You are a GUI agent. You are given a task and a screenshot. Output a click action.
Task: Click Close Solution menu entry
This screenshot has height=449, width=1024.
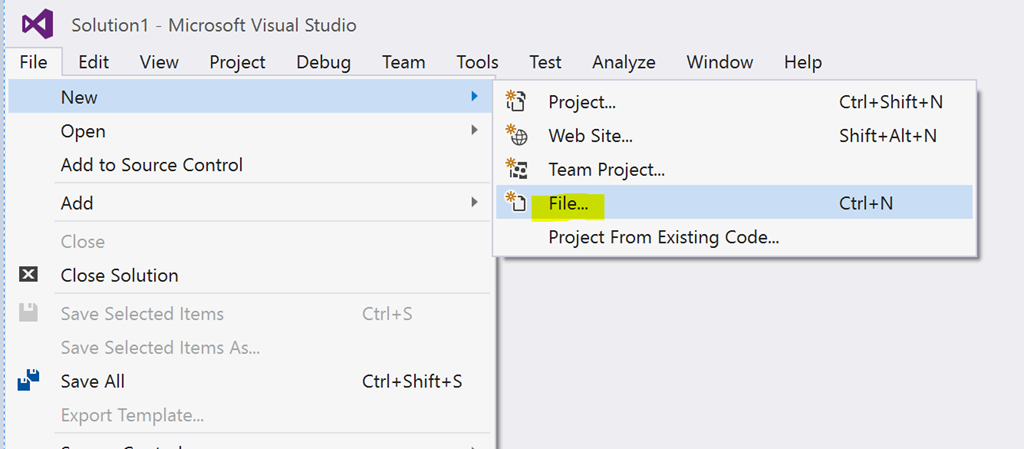(119, 275)
